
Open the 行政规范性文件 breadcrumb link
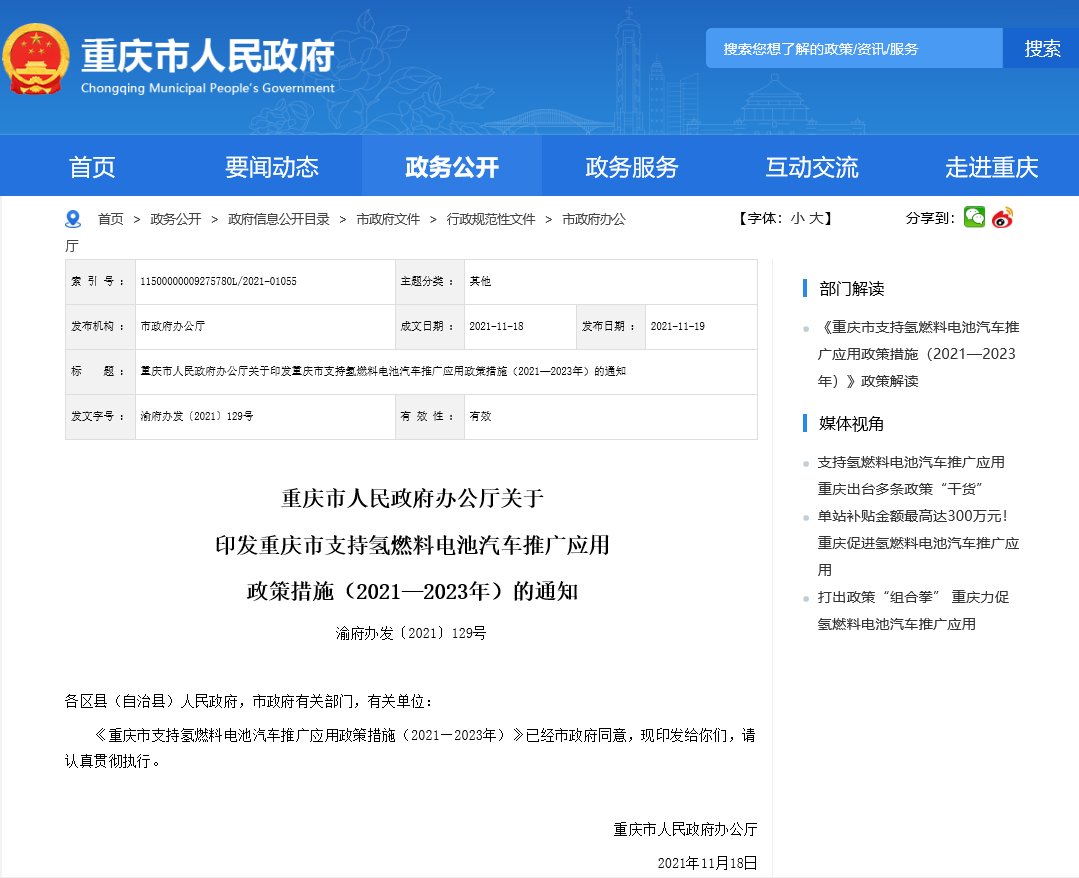click(x=491, y=219)
